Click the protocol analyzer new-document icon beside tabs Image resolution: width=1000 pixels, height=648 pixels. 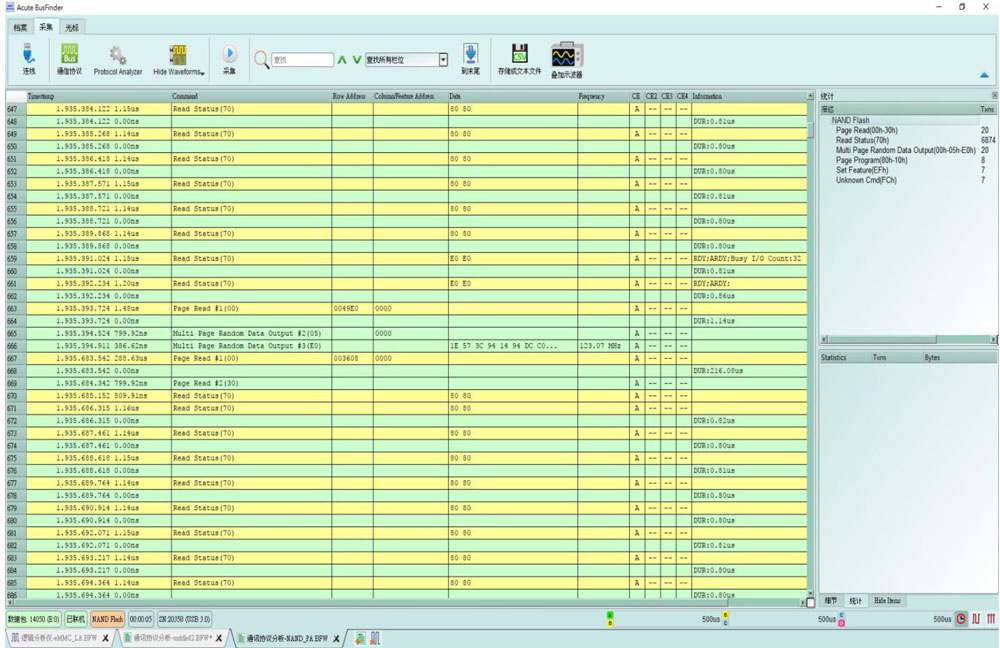[361, 638]
